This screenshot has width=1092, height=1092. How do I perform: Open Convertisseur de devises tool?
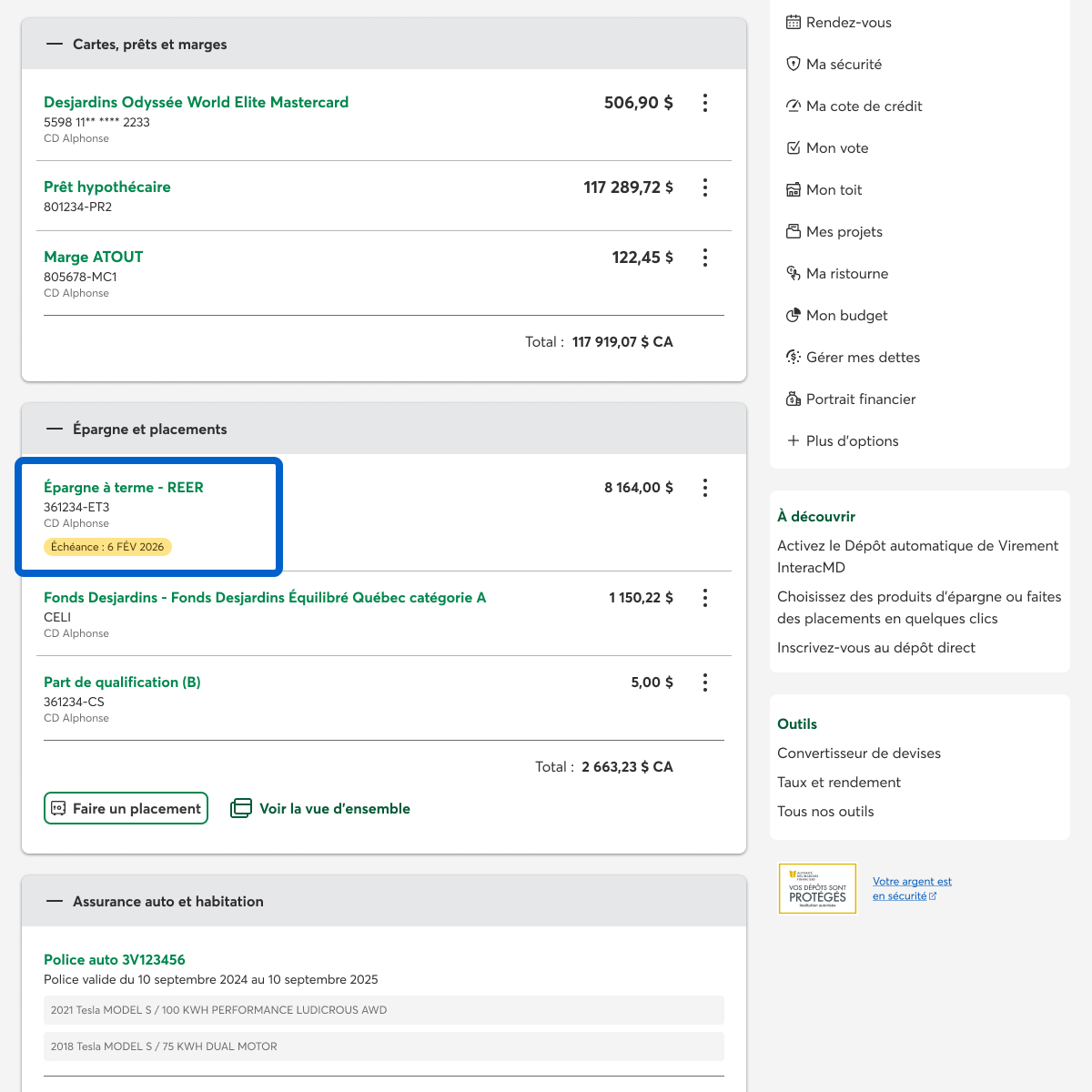tap(858, 753)
